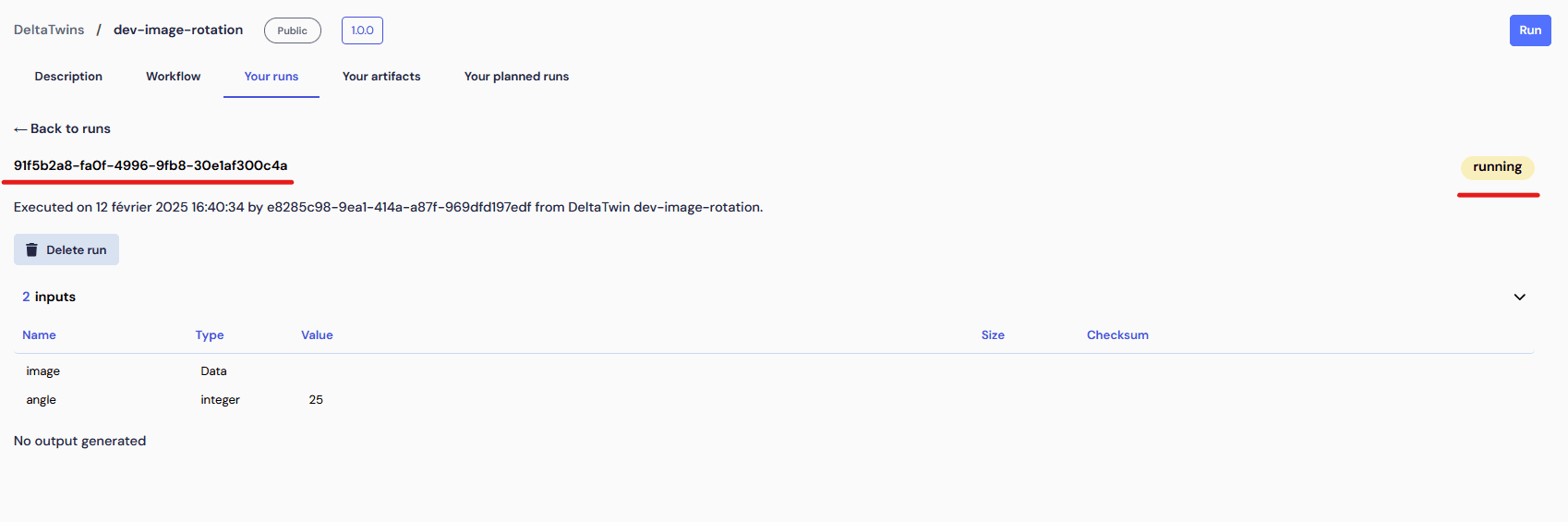
Task: Click the running status badge
Action: (x=1496, y=167)
